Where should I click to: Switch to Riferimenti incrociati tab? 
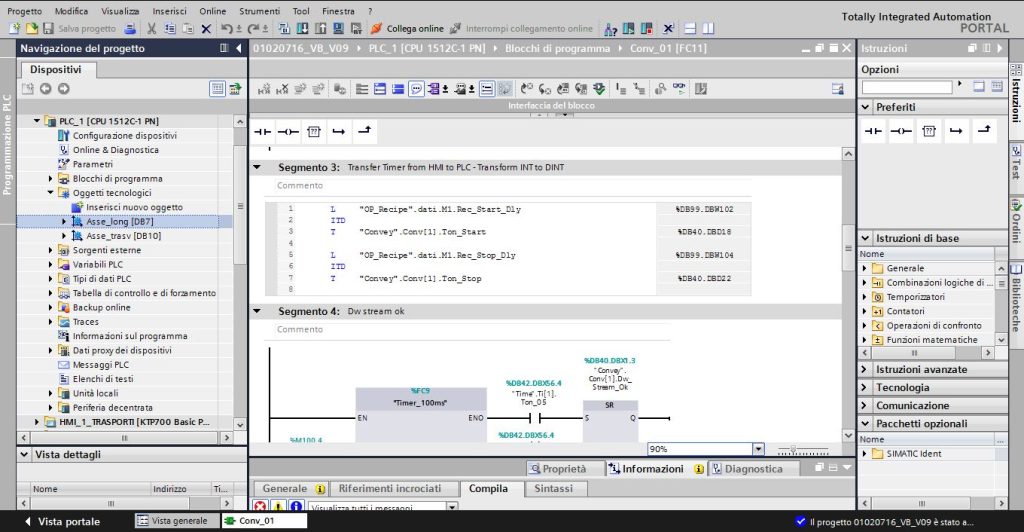coord(390,488)
